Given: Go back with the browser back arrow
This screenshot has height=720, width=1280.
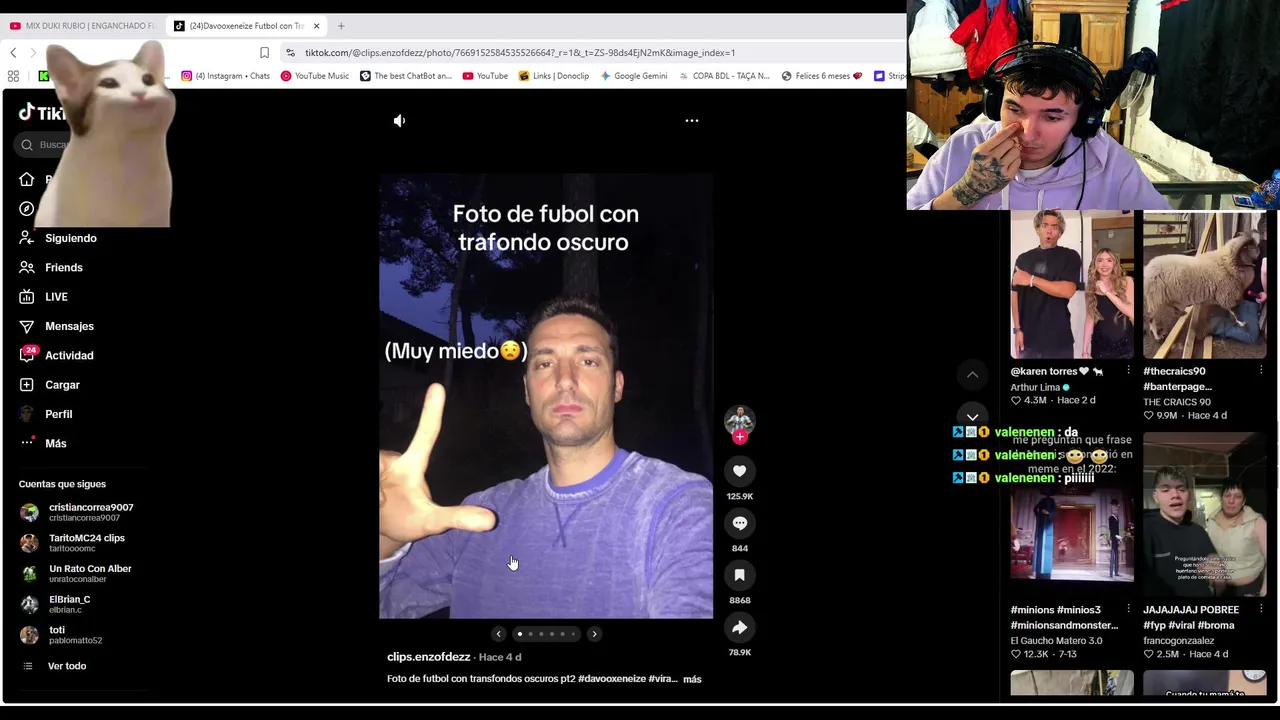Looking at the screenshot, I should point(13,53).
